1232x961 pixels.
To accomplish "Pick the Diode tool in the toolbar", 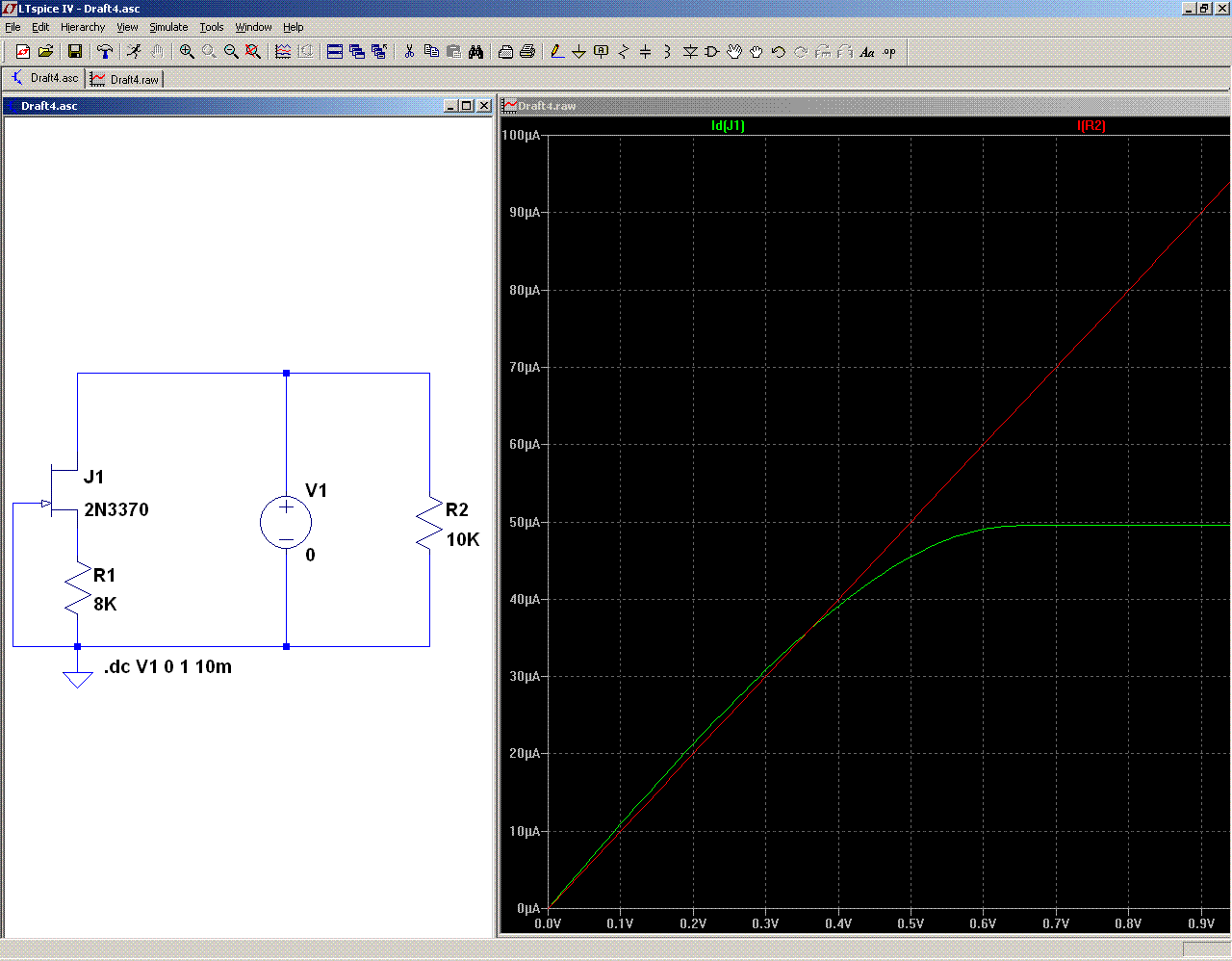I will (x=689, y=52).
